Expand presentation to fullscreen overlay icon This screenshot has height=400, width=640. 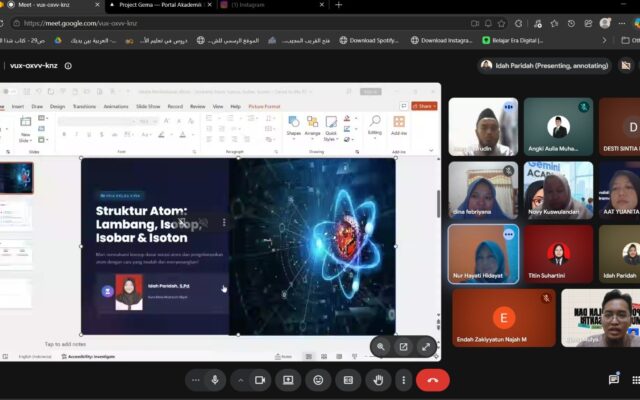(x=426, y=347)
